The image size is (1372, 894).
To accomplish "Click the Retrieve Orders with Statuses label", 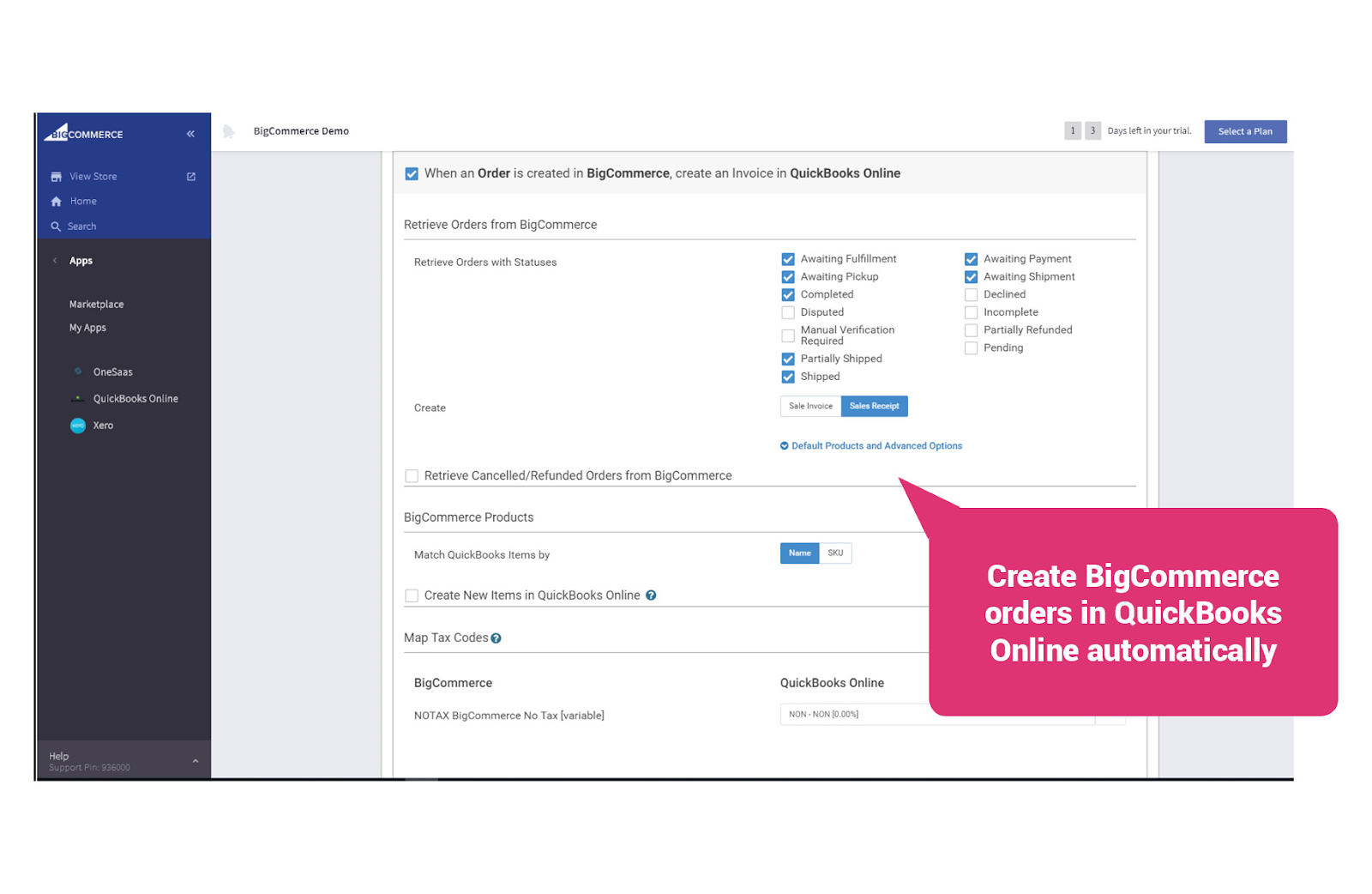I will [x=485, y=263].
